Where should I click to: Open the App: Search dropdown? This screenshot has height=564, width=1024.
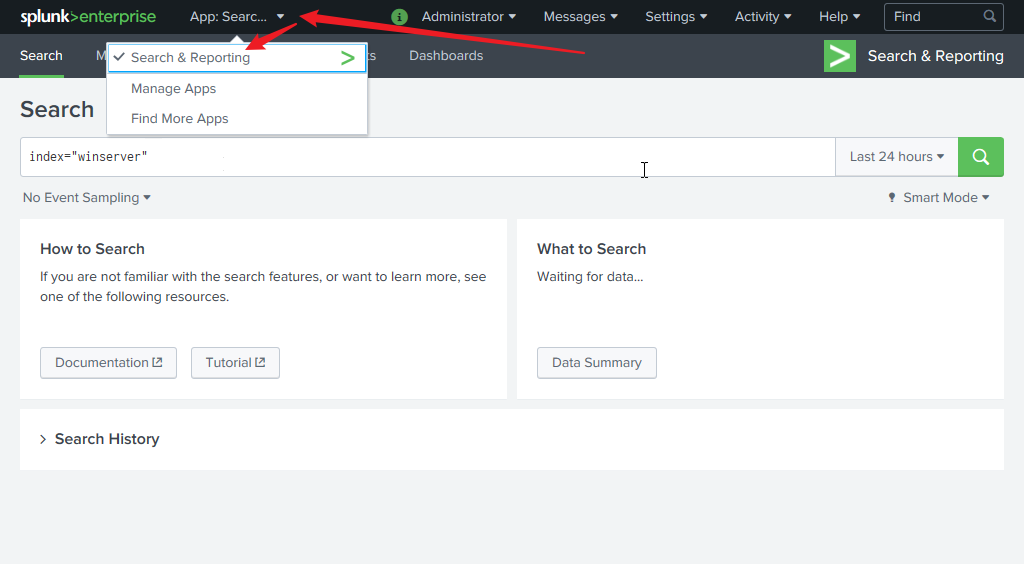click(x=236, y=17)
